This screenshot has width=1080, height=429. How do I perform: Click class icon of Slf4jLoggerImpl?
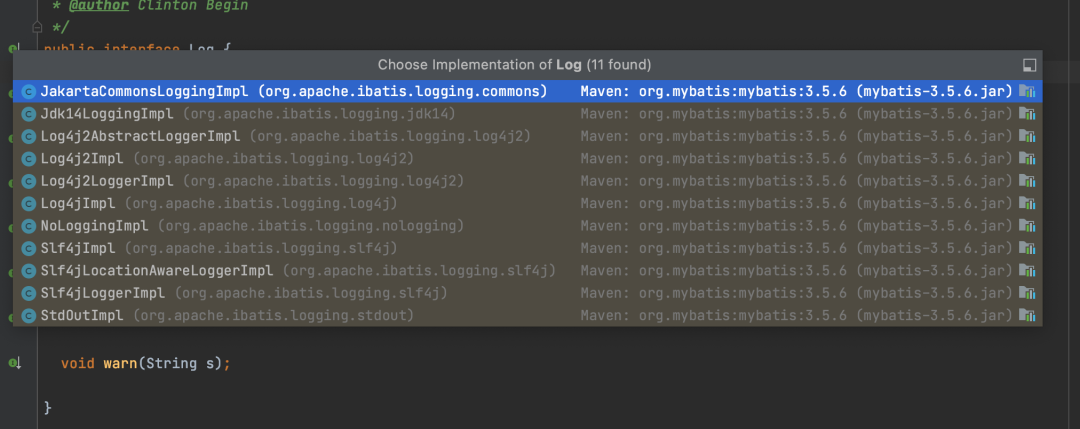click(x=28, y=293)
